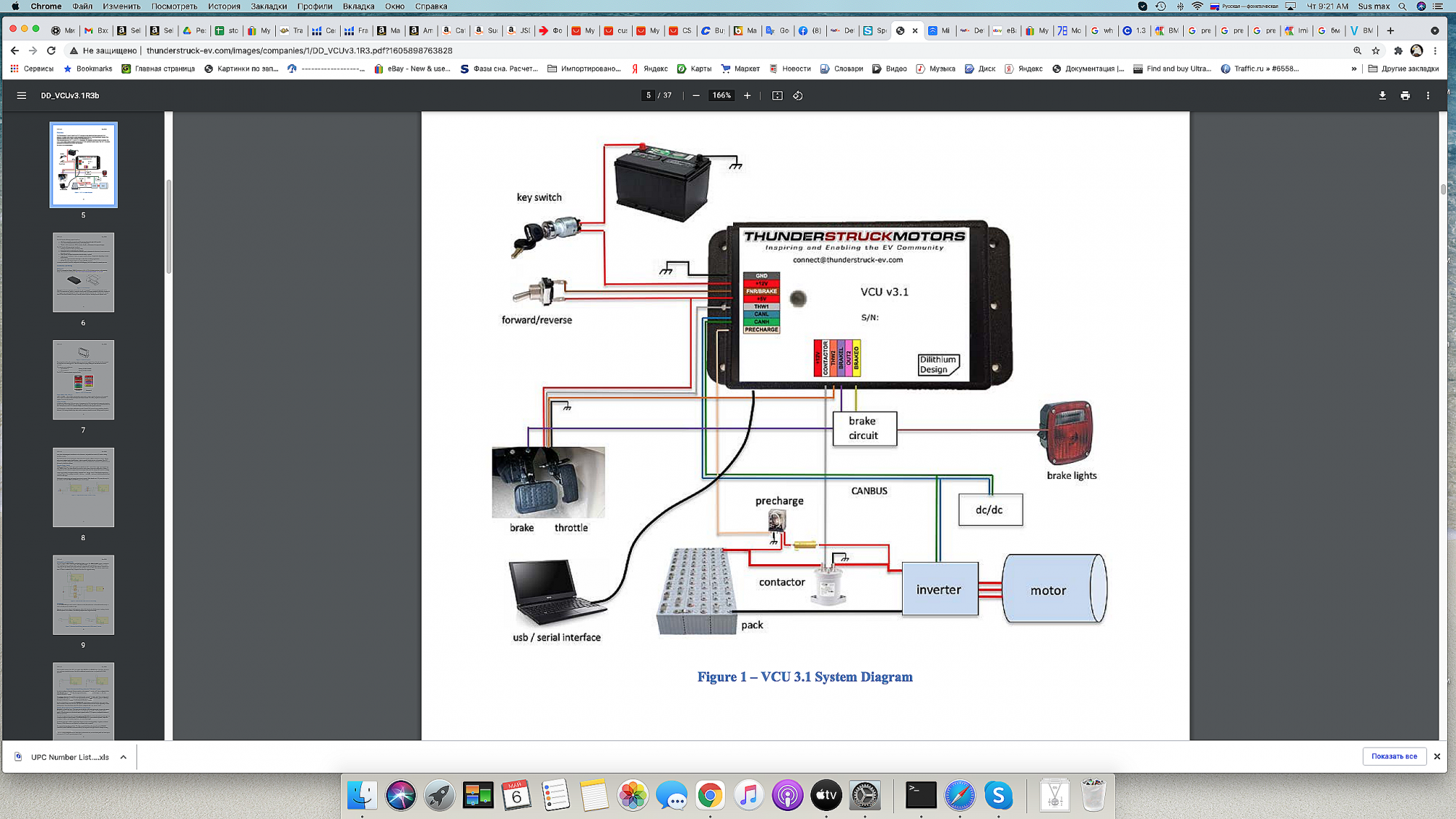The height and width of the screenshot is (819, 1456).
Task: Open System Preferences in the dock
Action: (x=865, y=795)
